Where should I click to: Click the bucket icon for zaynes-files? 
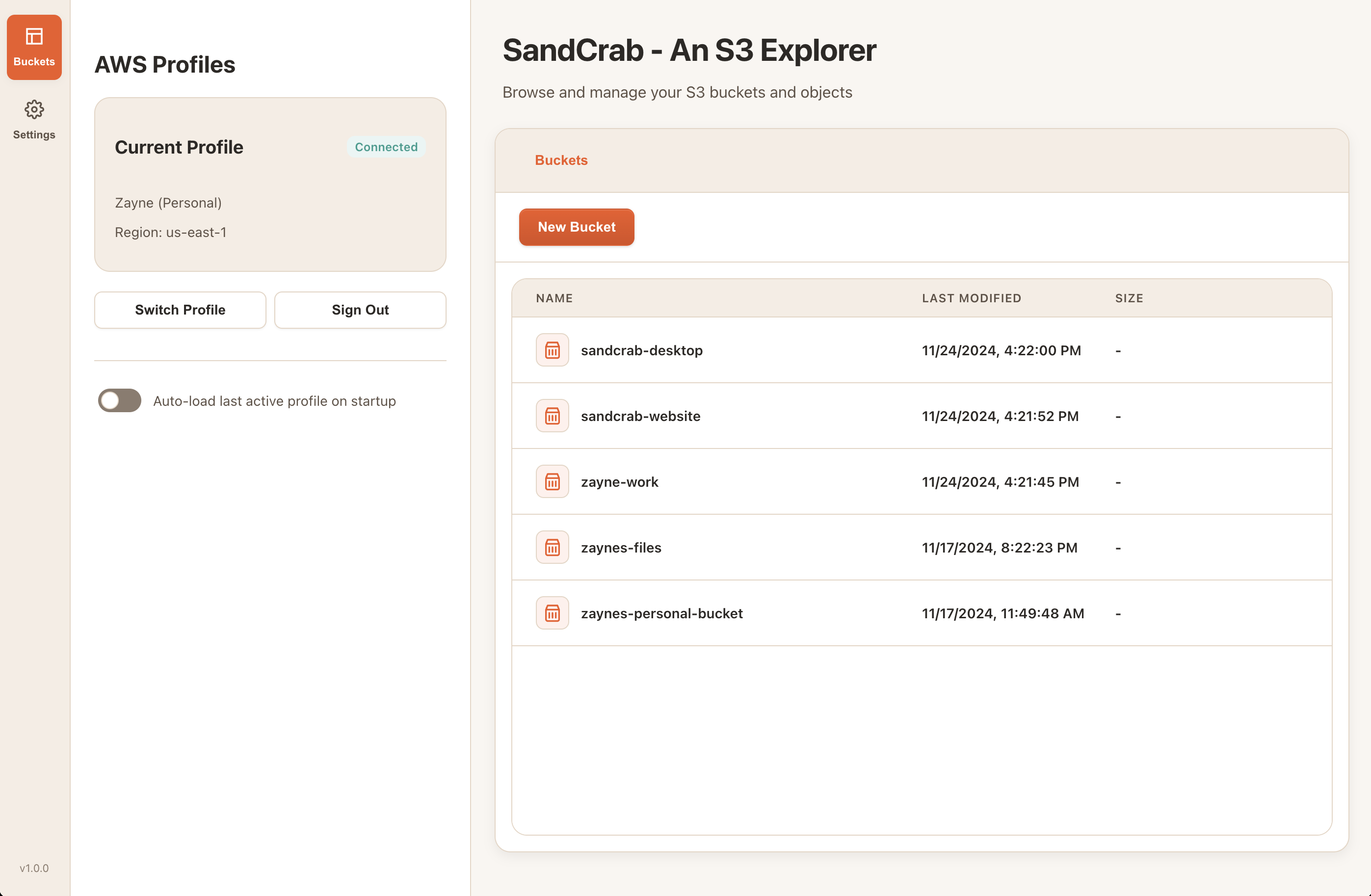pyautogui.click(x=552, y=547)
